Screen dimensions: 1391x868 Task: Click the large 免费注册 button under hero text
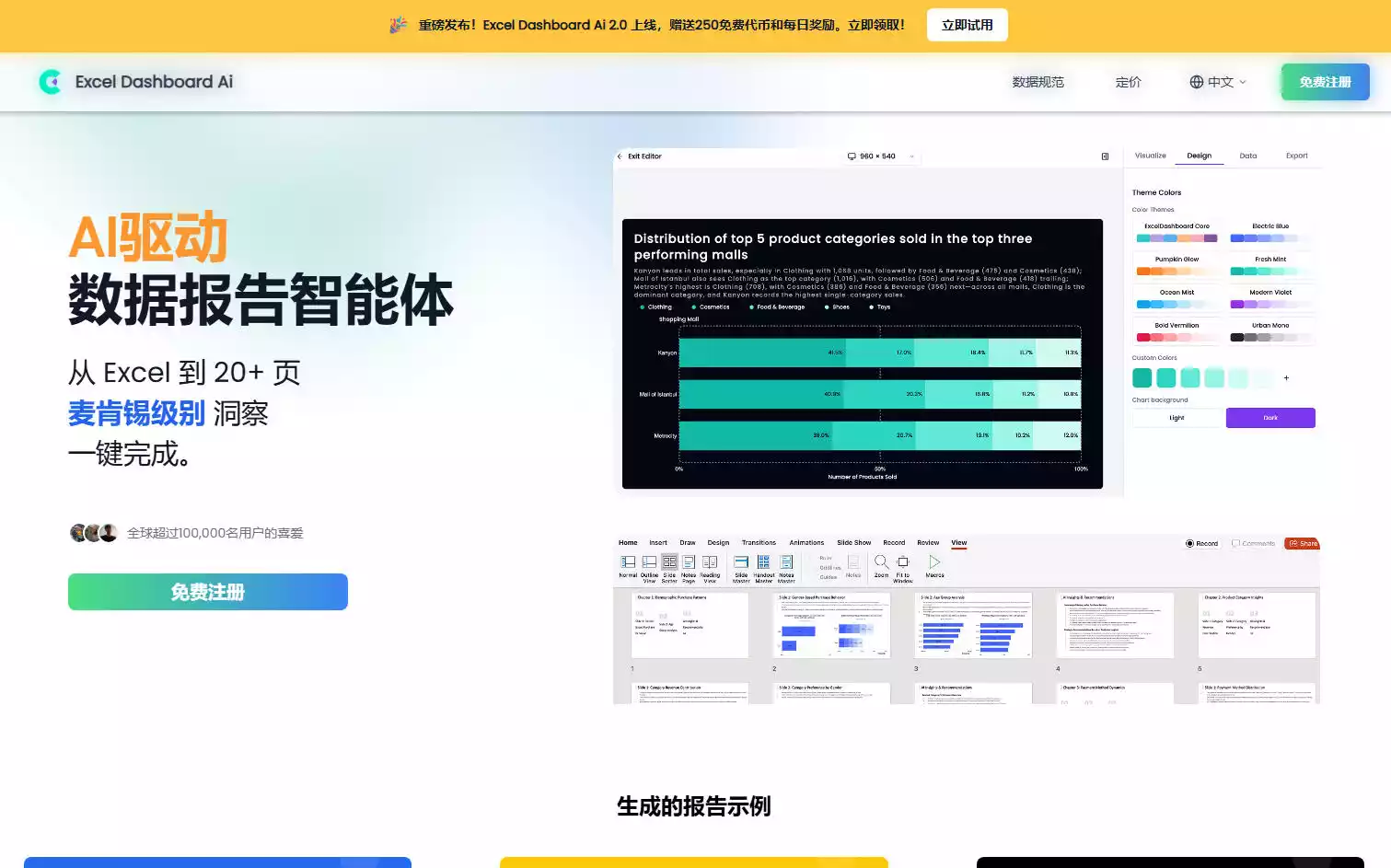208,592
